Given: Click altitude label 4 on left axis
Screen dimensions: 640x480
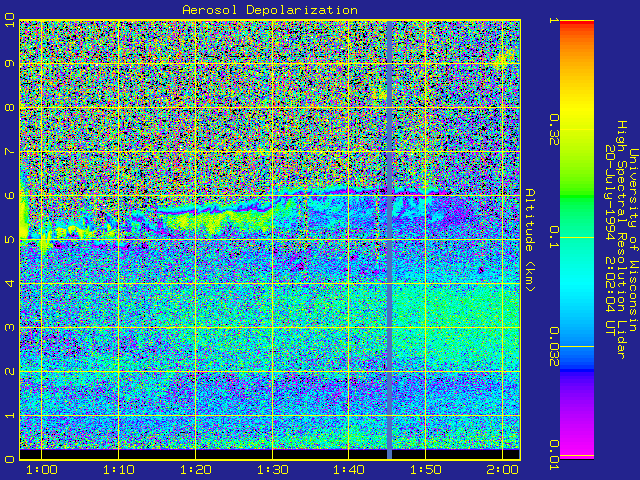Looking at the screenshot, I should [9, 283].
